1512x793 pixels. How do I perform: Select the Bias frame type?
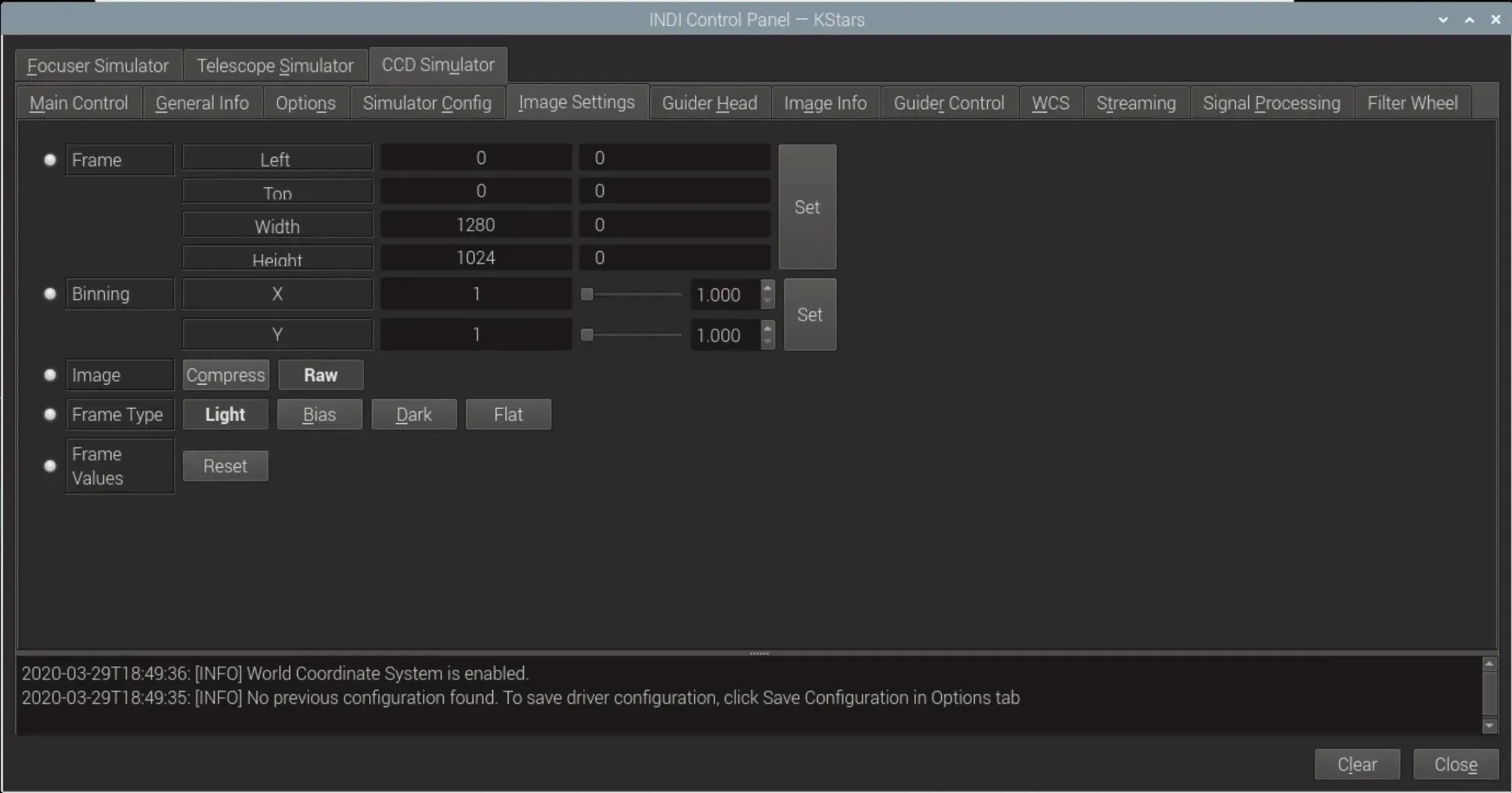tap(319, 414)
